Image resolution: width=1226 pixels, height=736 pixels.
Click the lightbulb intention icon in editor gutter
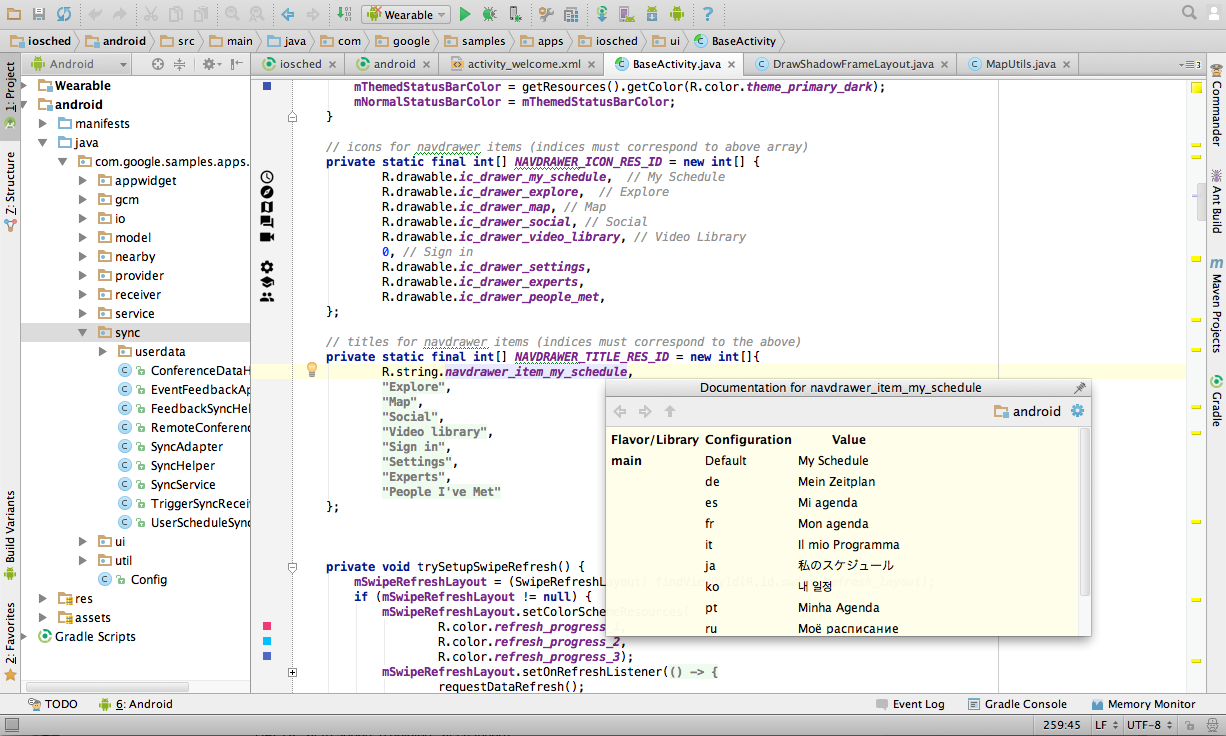tap(311, 370)
